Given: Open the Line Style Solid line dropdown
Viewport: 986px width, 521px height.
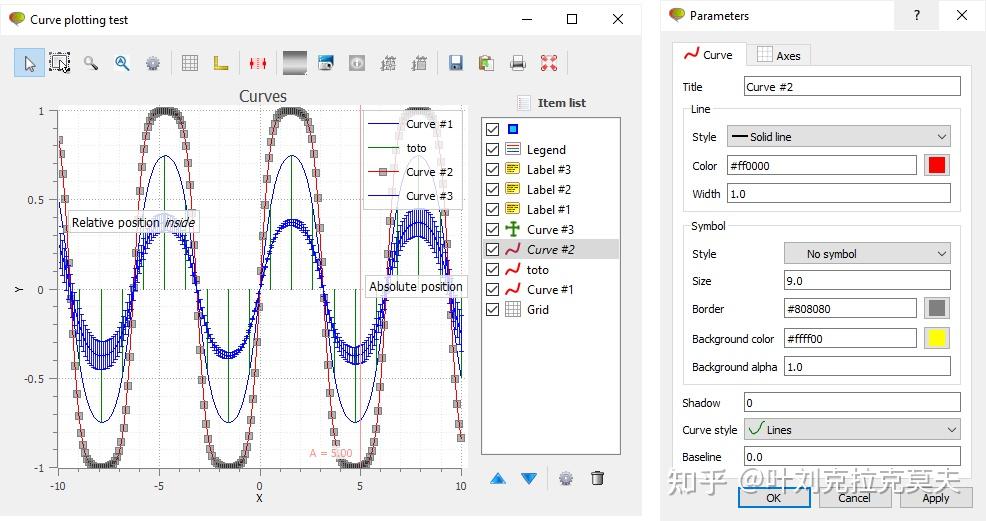Looking at the screenshot, I should pyautogui.click(x=839, y=136).
